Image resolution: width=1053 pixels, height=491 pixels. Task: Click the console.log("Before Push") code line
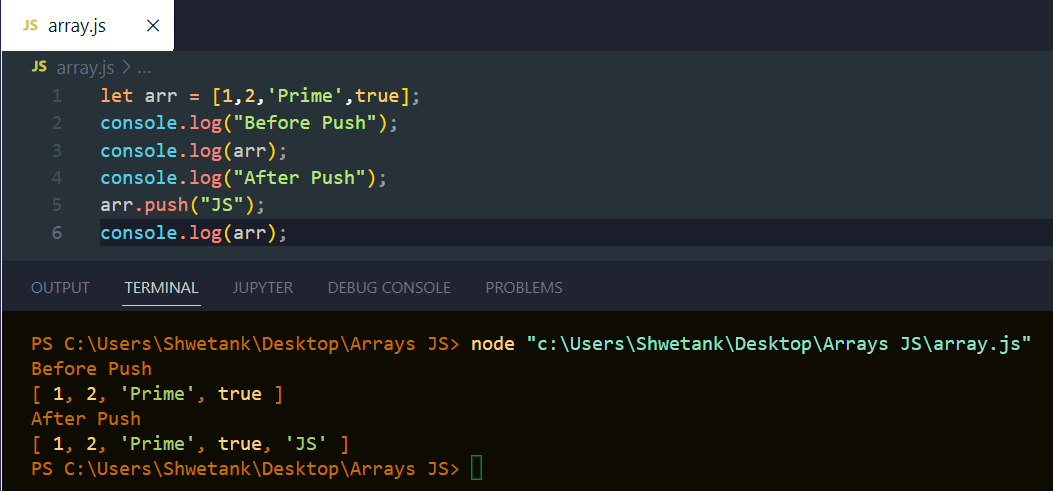[x=249, y=124]
